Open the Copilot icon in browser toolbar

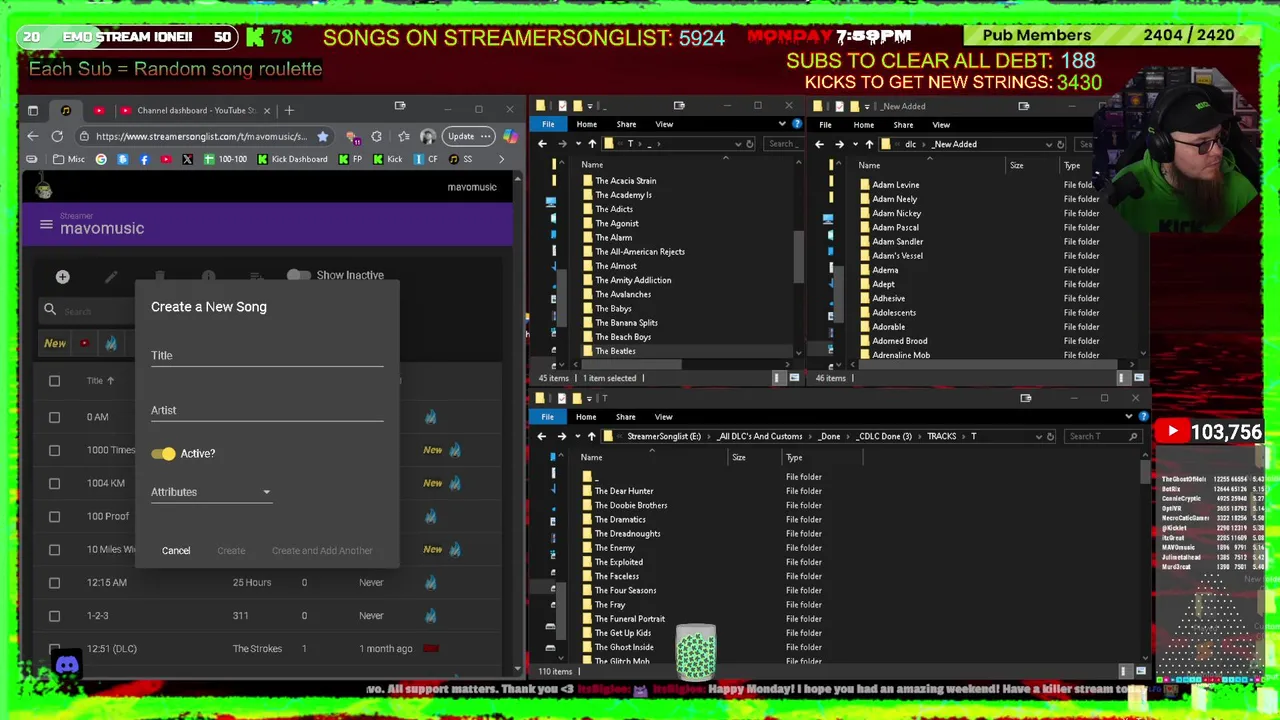tap(510, 136)
